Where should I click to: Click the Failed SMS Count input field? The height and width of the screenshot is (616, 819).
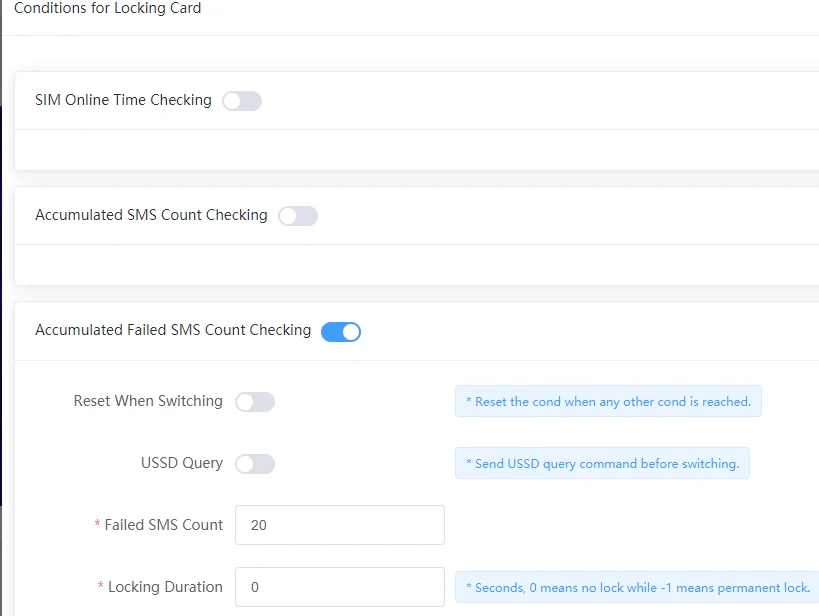point(339,525)
